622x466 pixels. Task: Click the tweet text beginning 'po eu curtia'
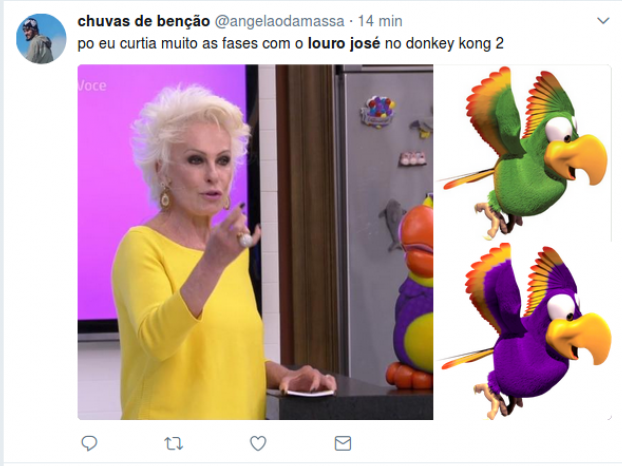(290, 44)
